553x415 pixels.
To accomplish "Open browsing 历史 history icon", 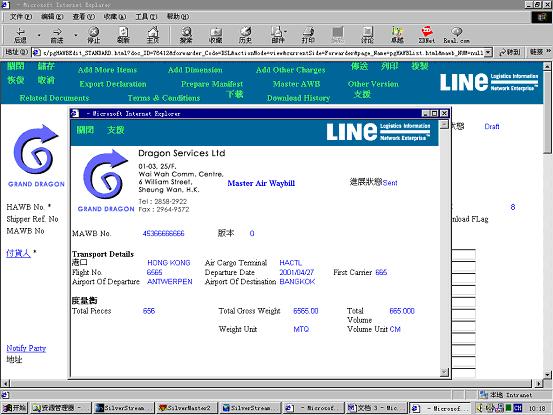I will [x=245, y=35].
